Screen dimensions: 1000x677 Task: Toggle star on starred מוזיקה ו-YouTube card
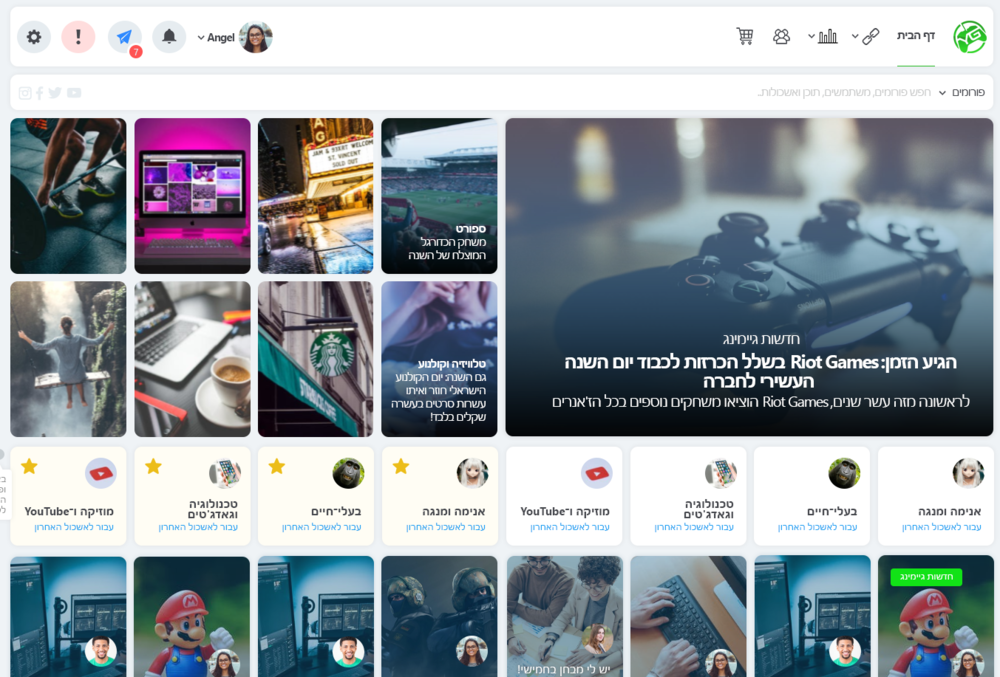click(29, 466)
